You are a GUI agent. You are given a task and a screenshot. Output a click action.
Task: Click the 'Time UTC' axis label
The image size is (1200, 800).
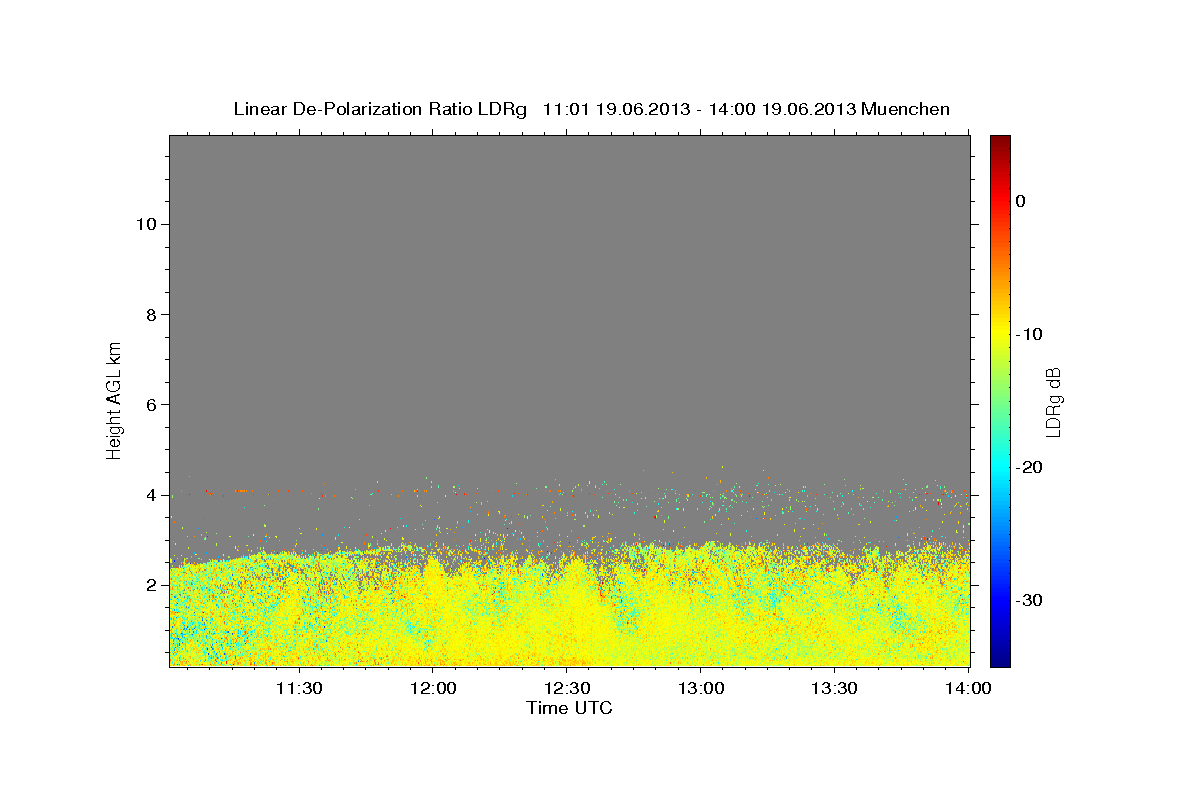(569, 708)
